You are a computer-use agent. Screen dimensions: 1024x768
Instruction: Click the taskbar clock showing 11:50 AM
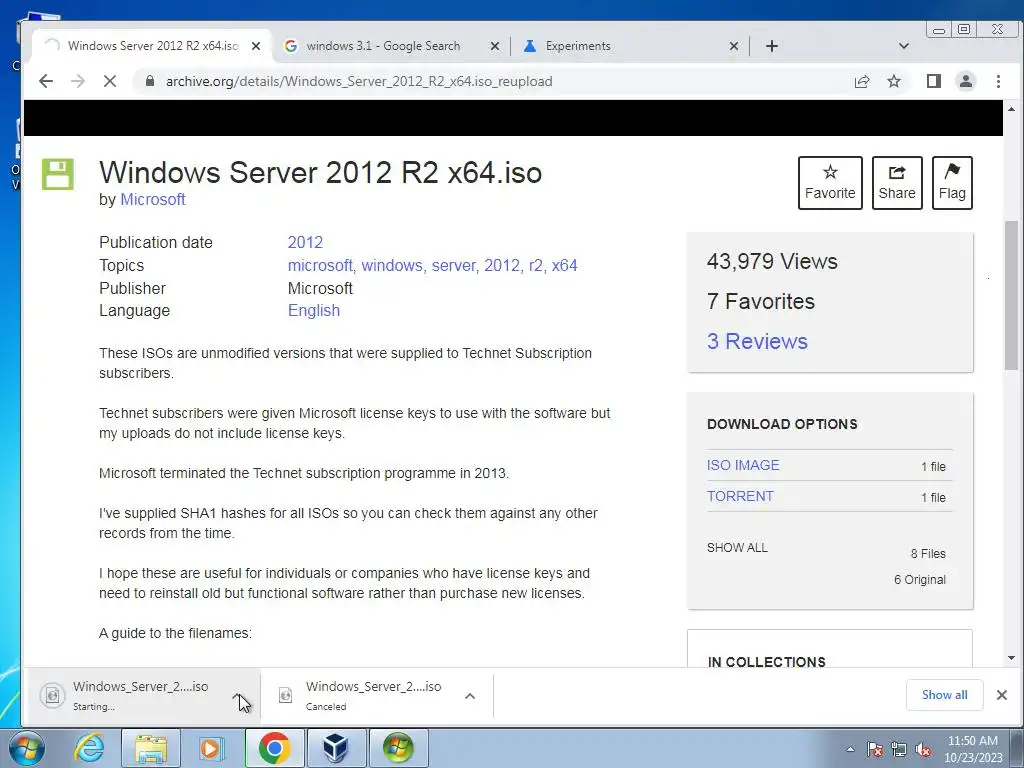point(973,749)
